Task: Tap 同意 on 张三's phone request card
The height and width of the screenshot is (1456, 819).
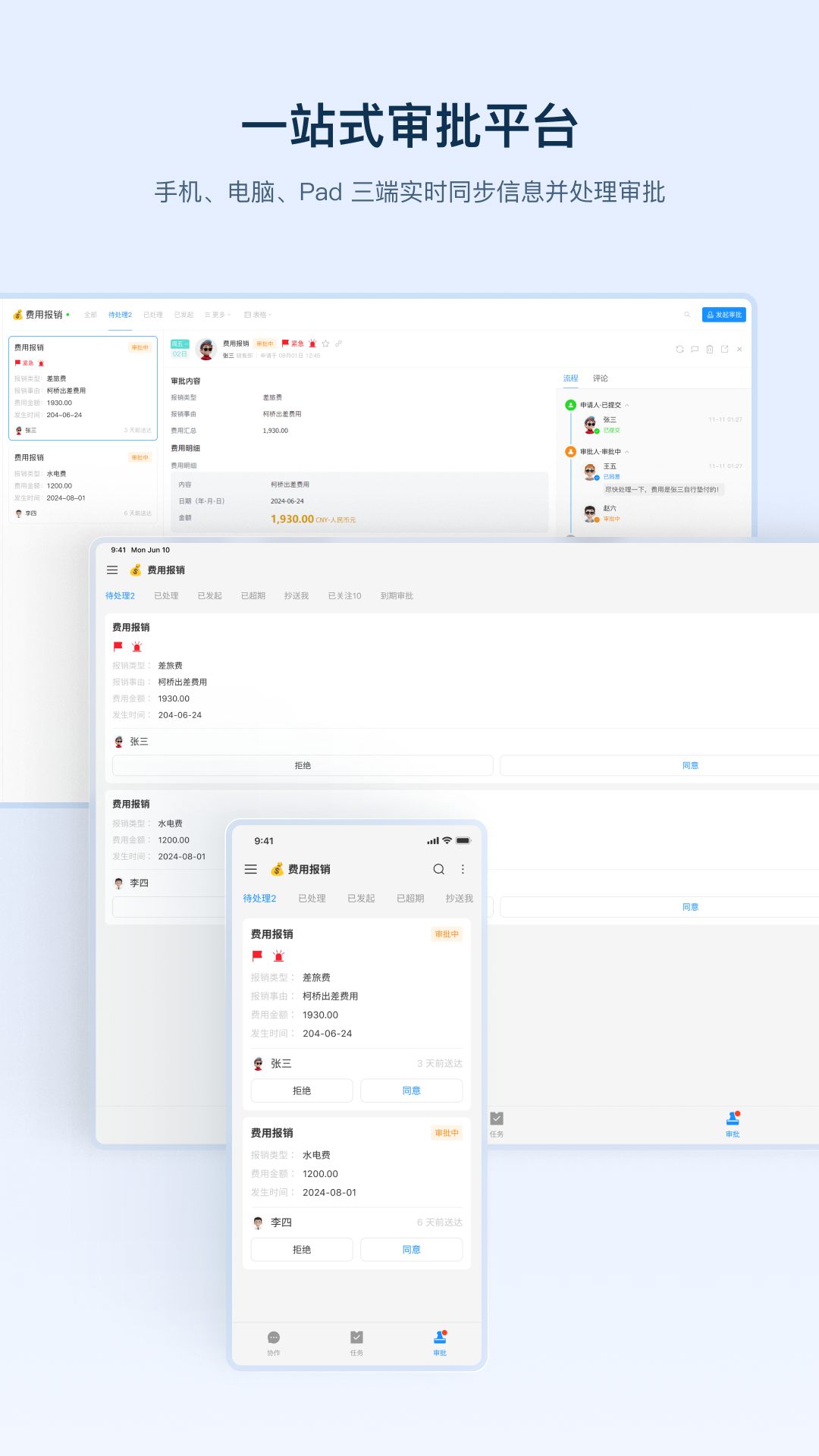Action: pos(411,1090)
